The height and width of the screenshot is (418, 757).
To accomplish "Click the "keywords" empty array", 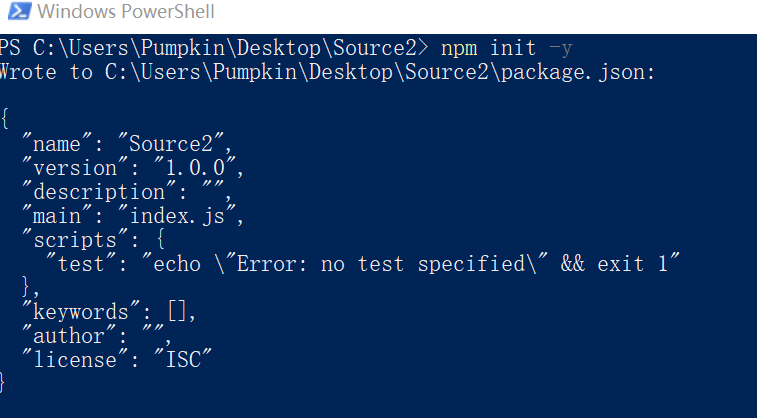I will 177,312.
